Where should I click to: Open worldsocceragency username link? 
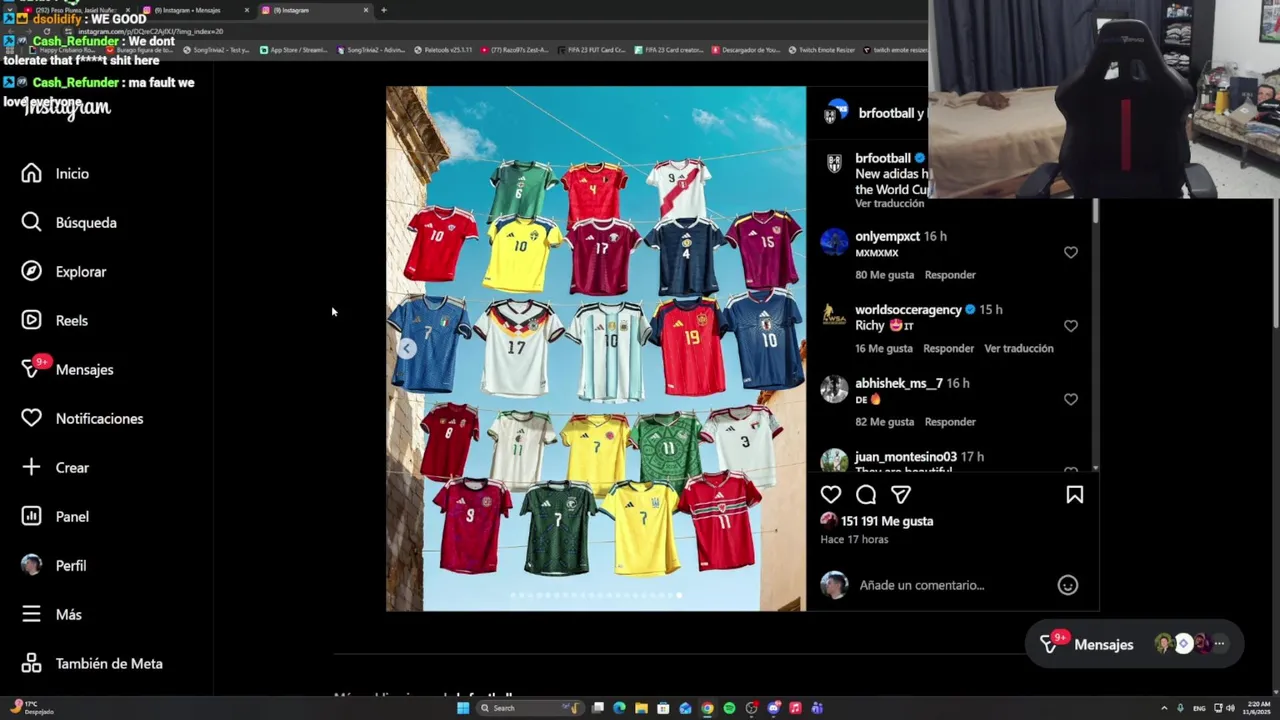[908, 310]
